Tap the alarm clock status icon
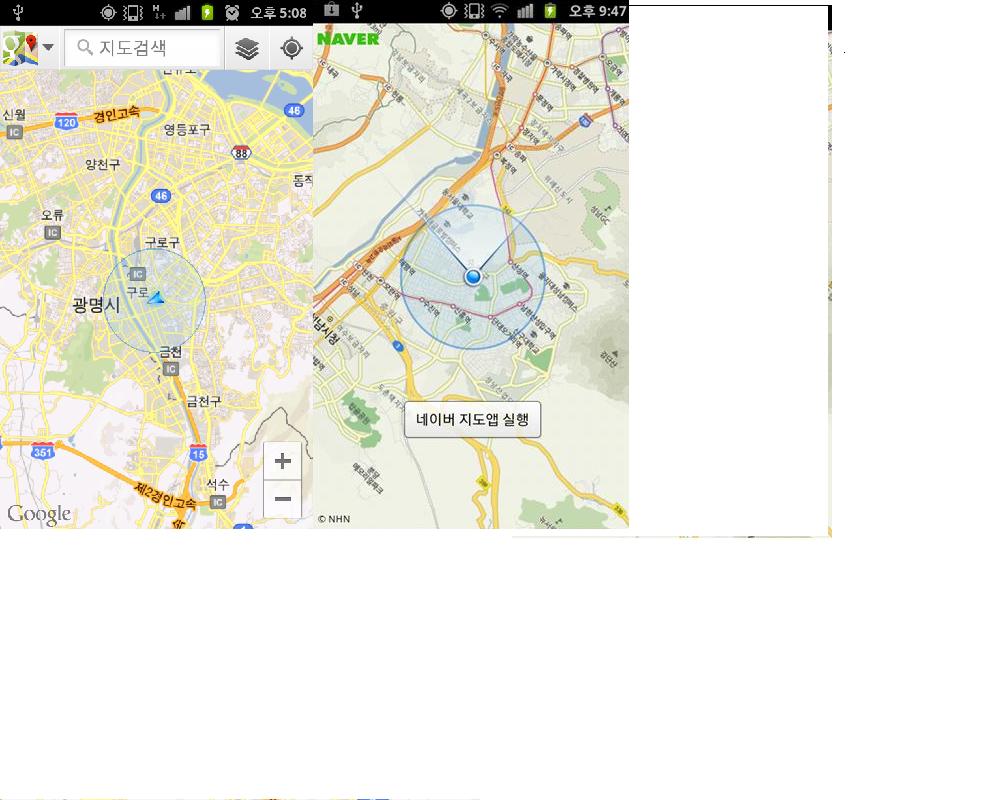Viewport: 1000px width, 800px height. point(232,12)
